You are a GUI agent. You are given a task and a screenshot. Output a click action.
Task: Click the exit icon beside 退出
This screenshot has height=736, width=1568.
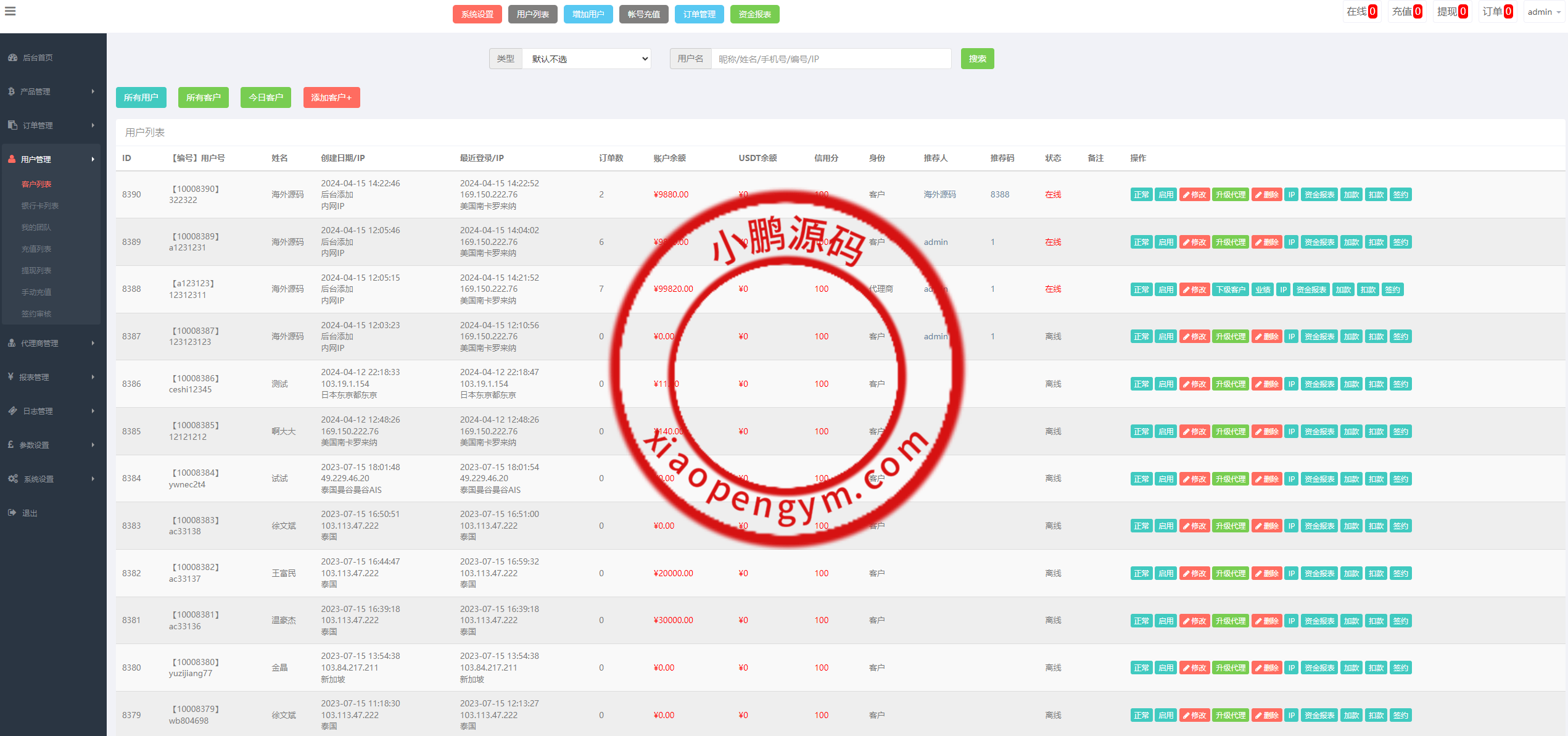(12, 513)
